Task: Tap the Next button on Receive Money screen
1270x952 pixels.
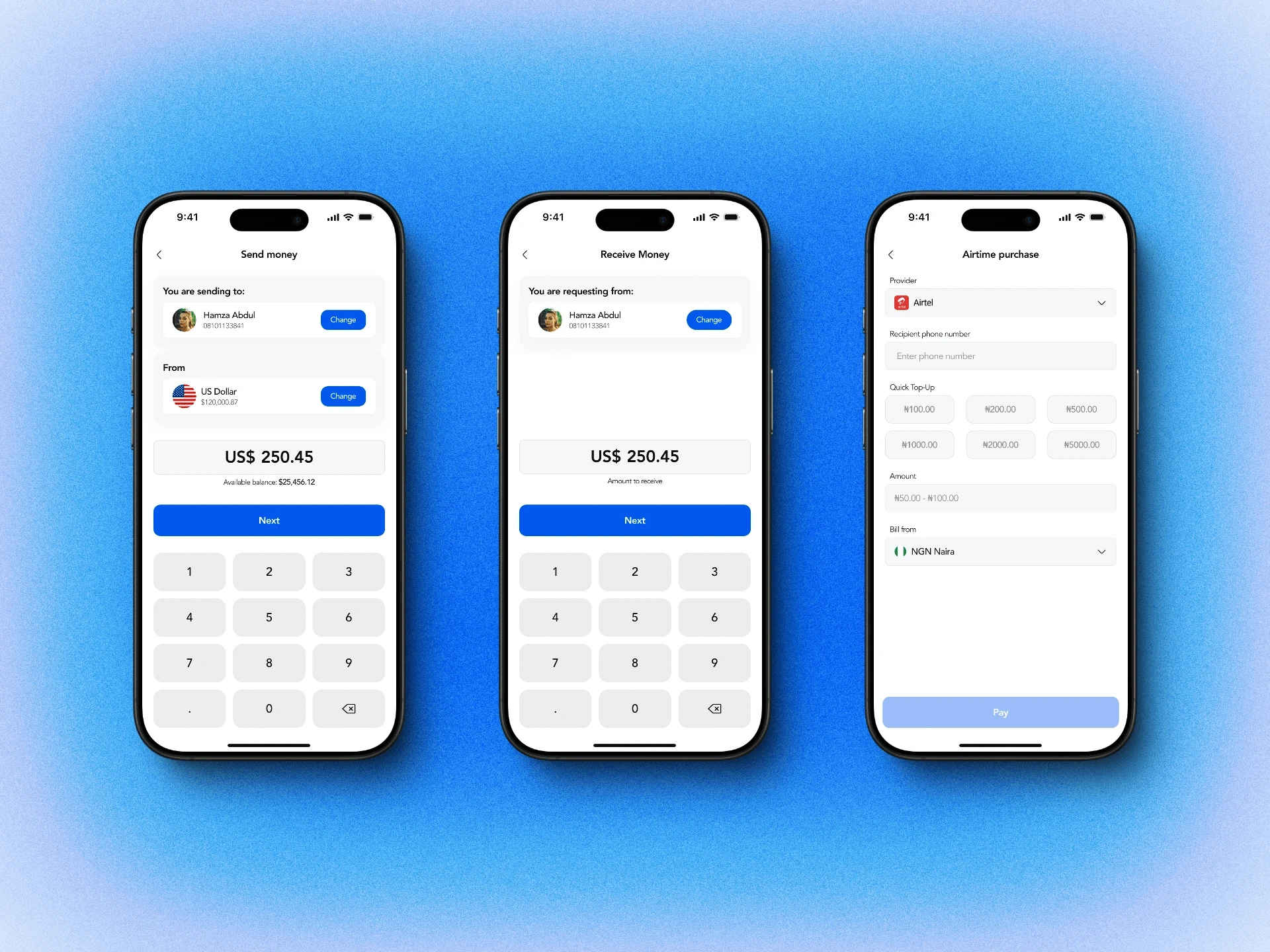Action: pos(635,520)
